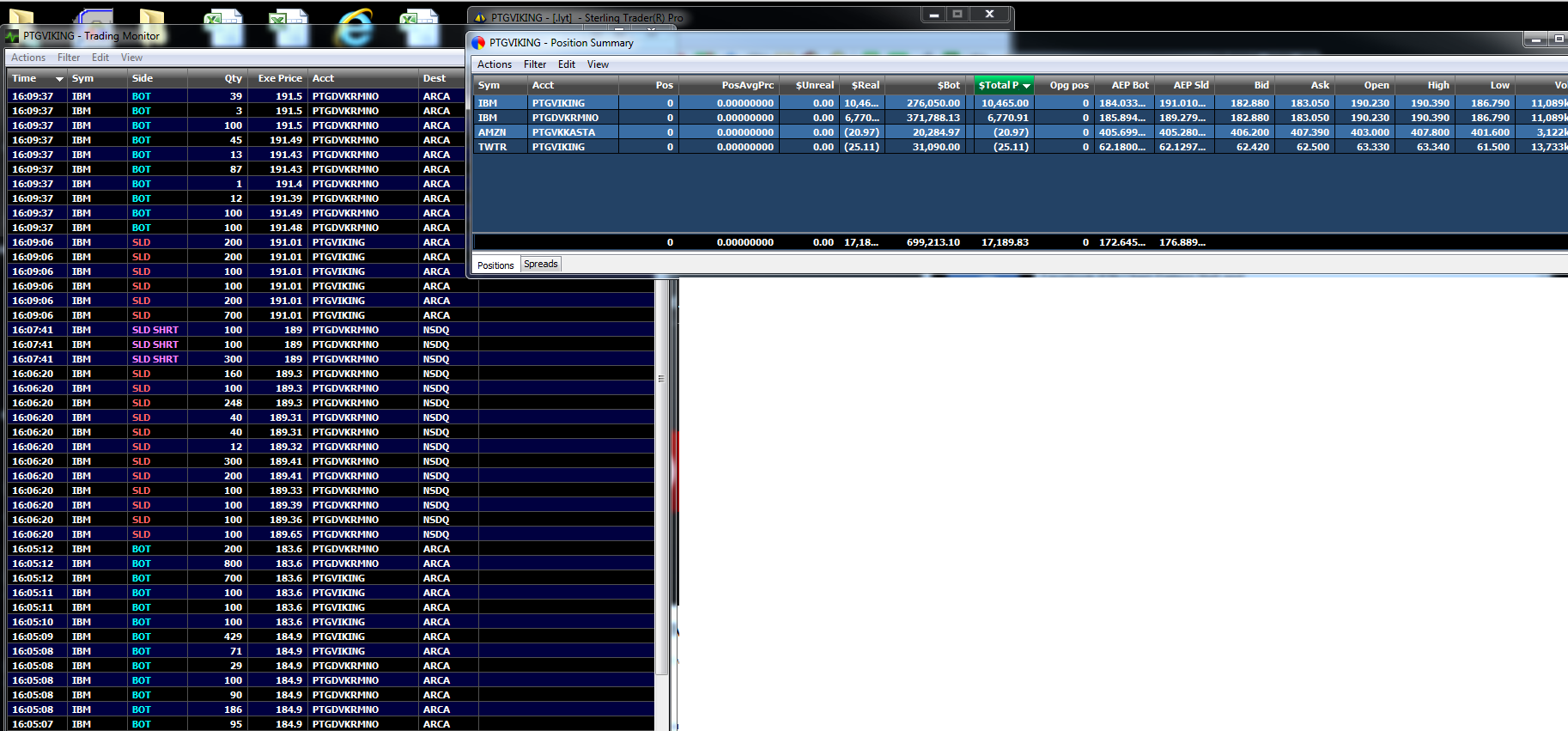Click the totals row value 17,189.83

(1005, 242)
